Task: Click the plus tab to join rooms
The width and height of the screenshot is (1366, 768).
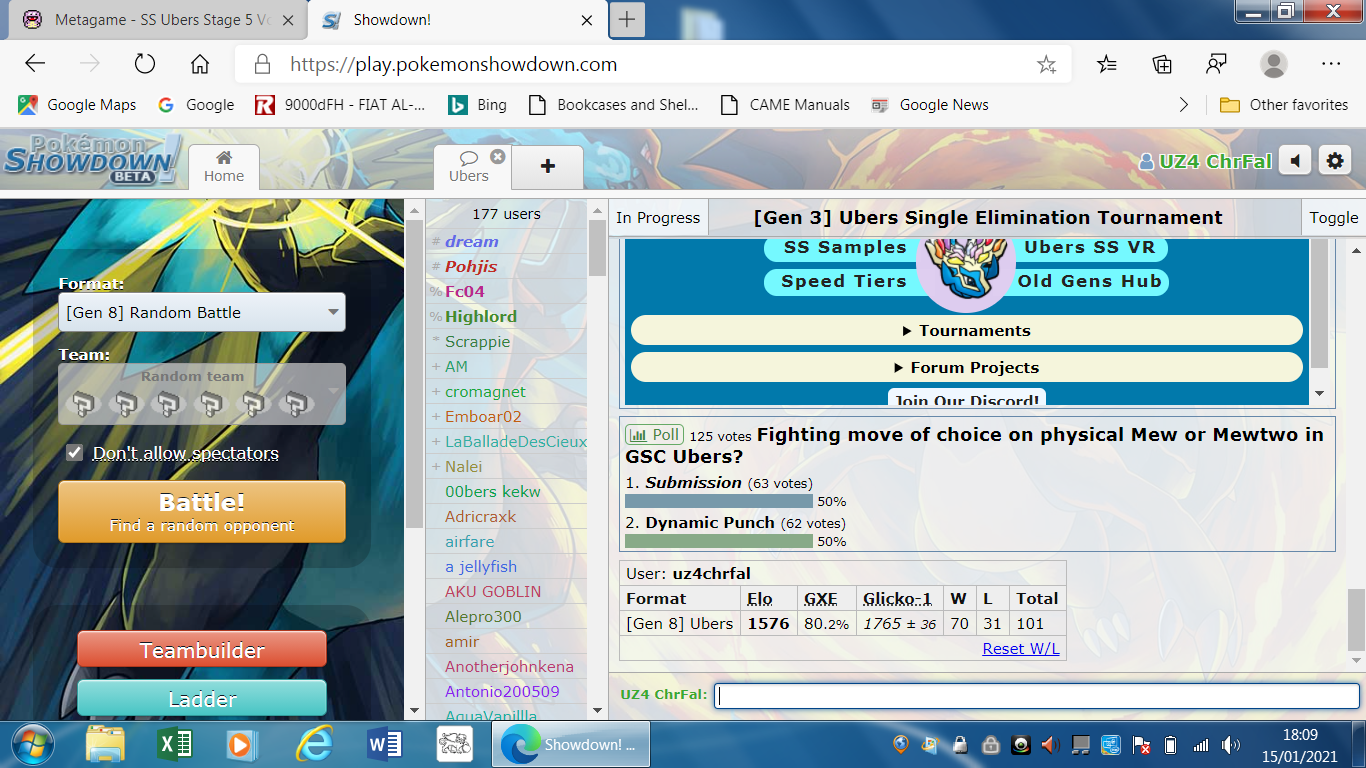Action: pyautogui.click(x=547, y=167)
